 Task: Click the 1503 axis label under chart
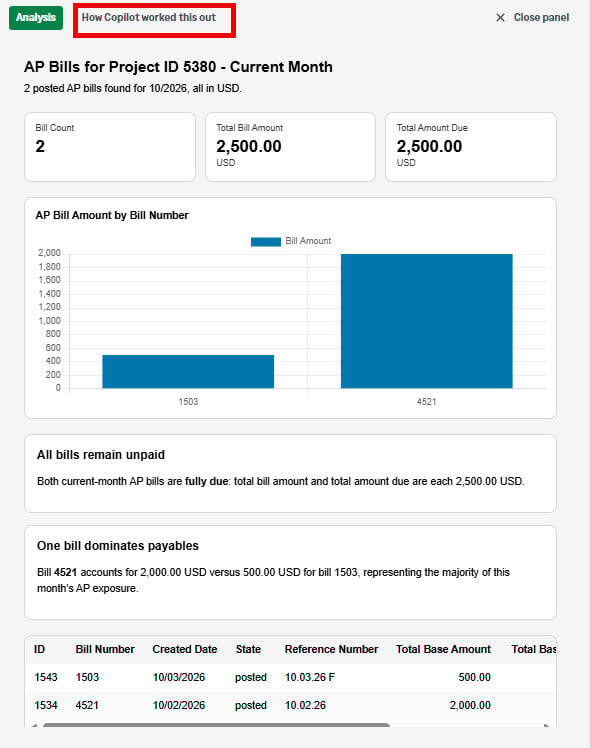(x=188, y=402)
